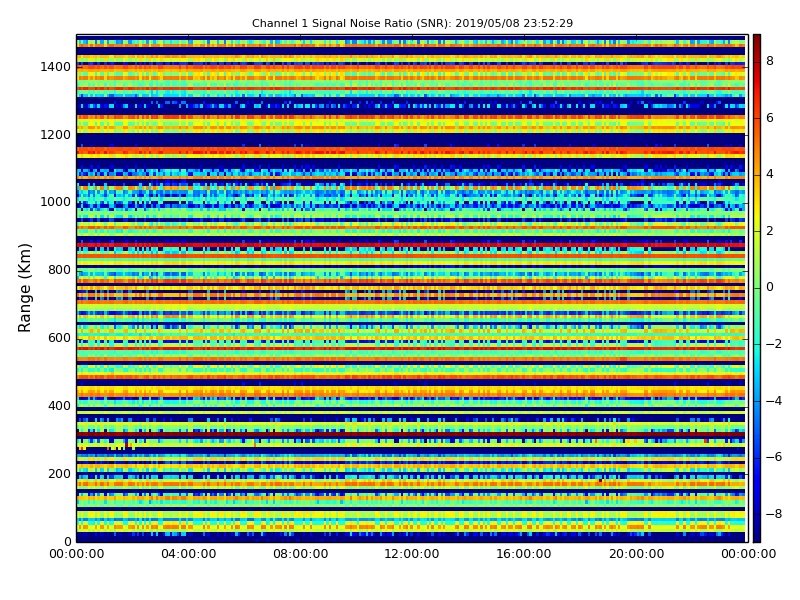Click the 400 range tick label

coord(59,406)
